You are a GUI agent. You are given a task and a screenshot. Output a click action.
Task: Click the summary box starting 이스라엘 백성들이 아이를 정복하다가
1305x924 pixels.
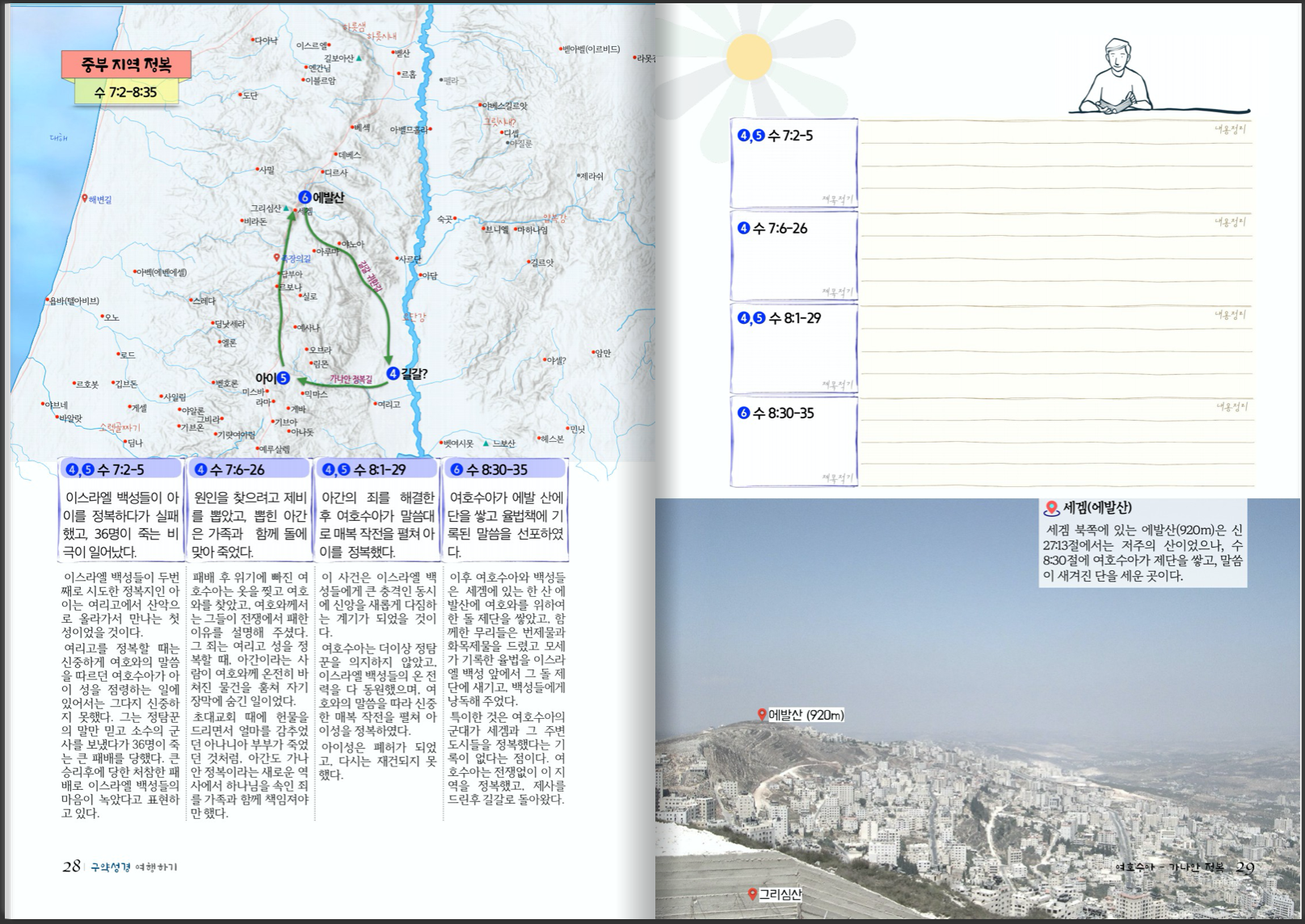coord(121,524)
